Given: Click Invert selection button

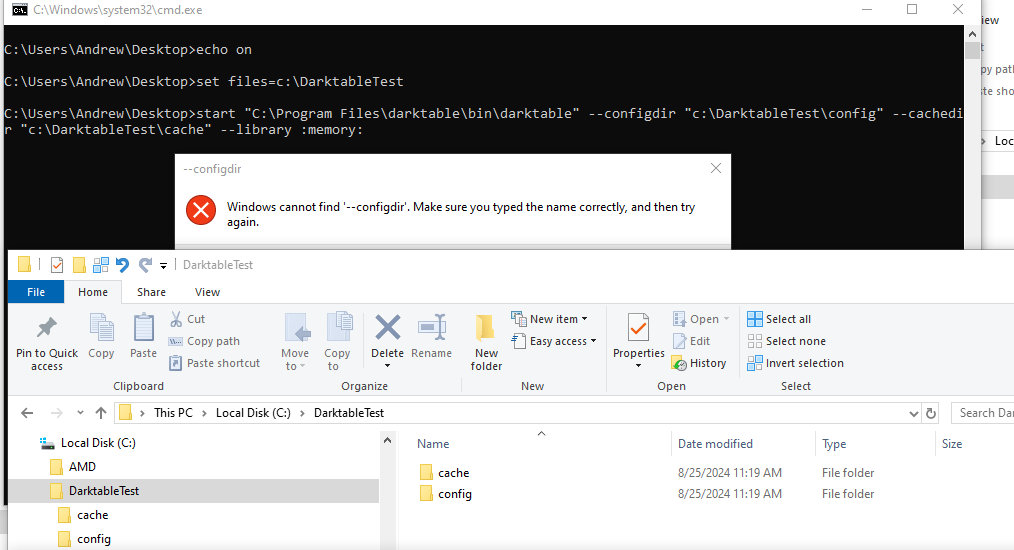Looking at the screenshot, I should click(x=796, y=363).
